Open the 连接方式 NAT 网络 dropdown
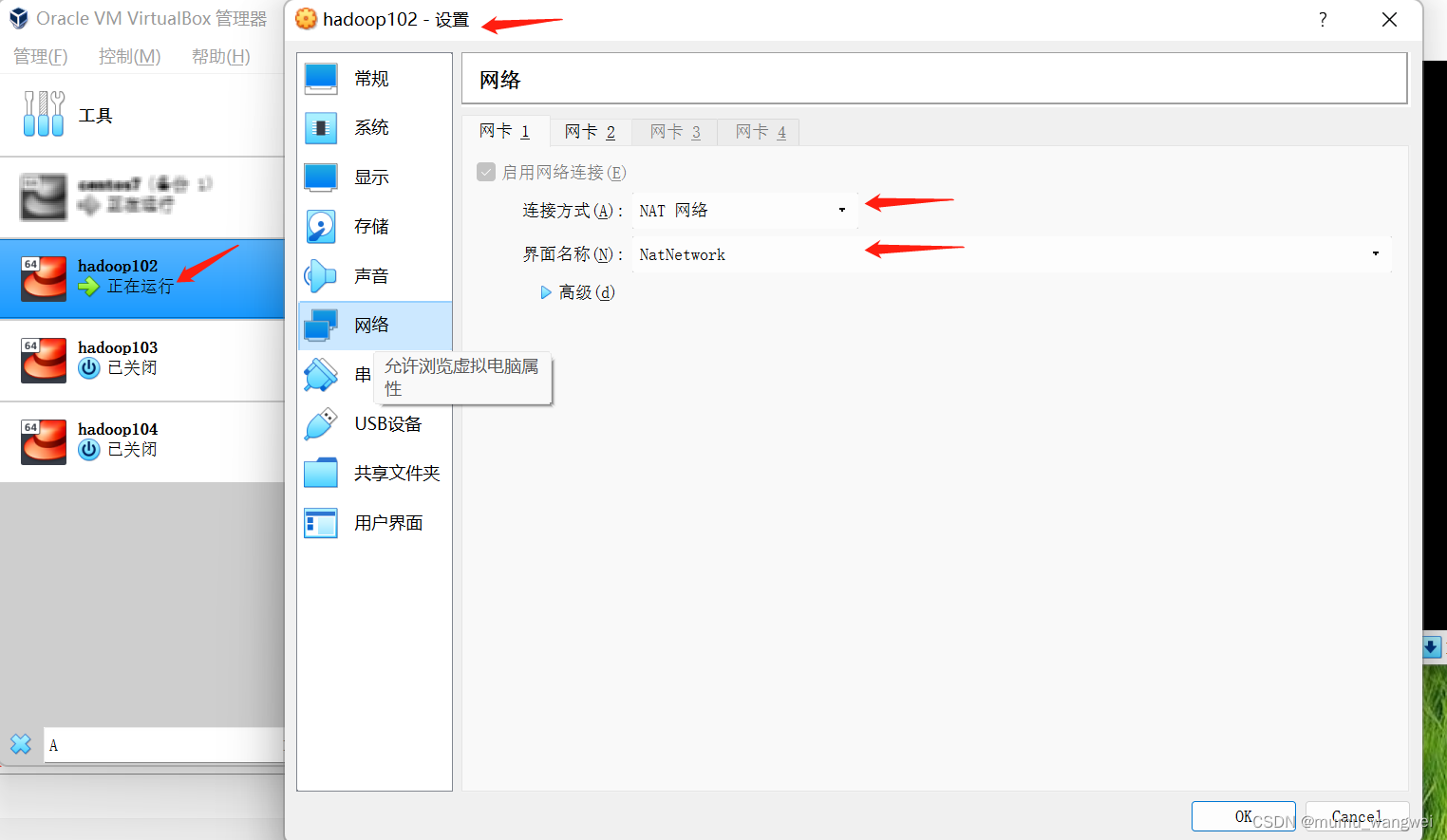 [840, 210]
